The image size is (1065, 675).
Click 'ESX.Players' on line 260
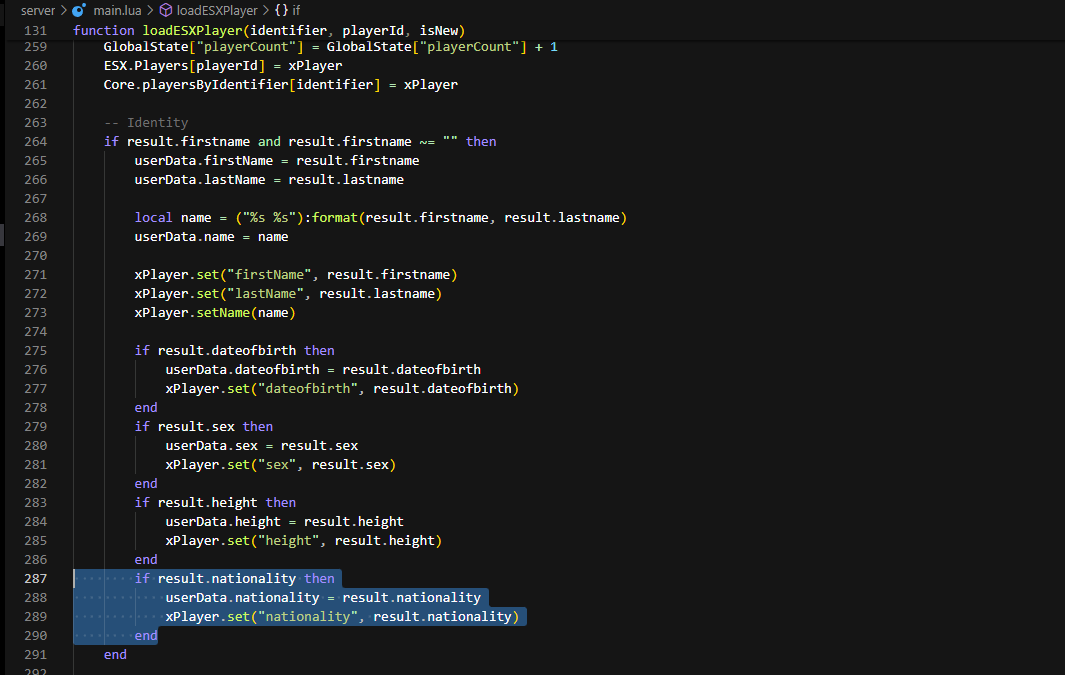point(146,65)
